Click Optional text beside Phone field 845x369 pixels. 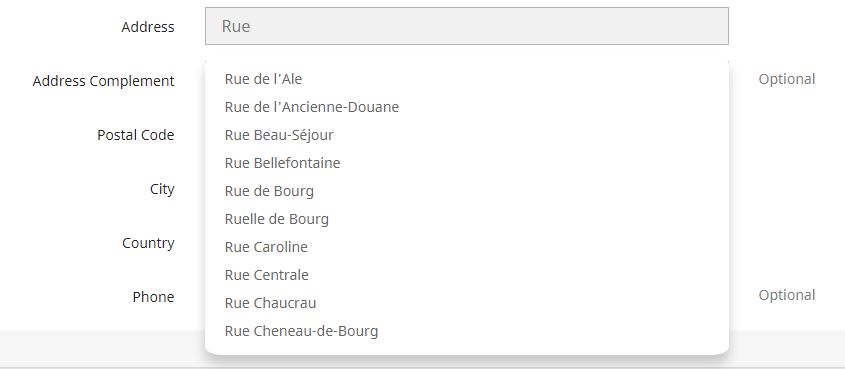tap(787, 296)
